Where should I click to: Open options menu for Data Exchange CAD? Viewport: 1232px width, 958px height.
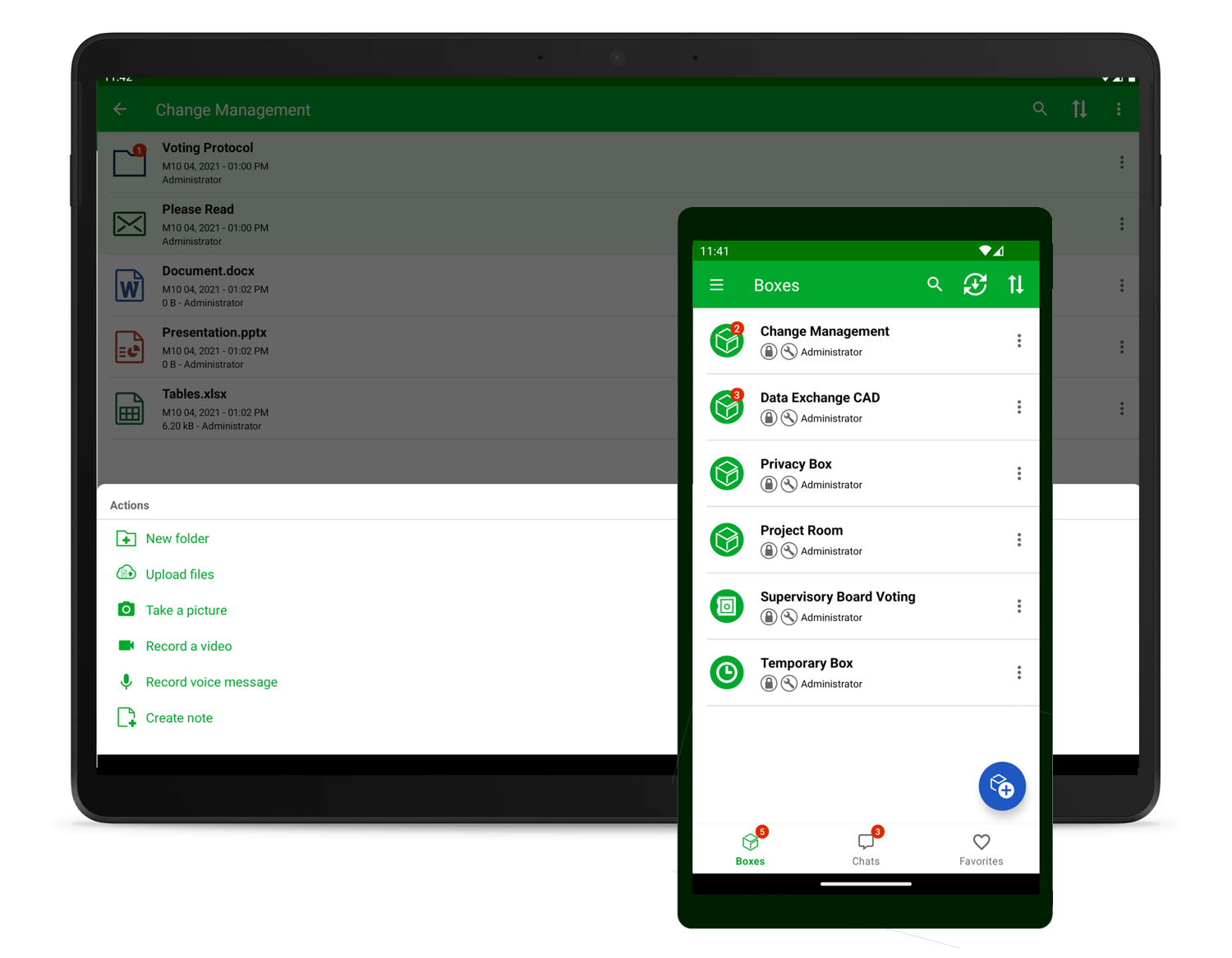1019,408
